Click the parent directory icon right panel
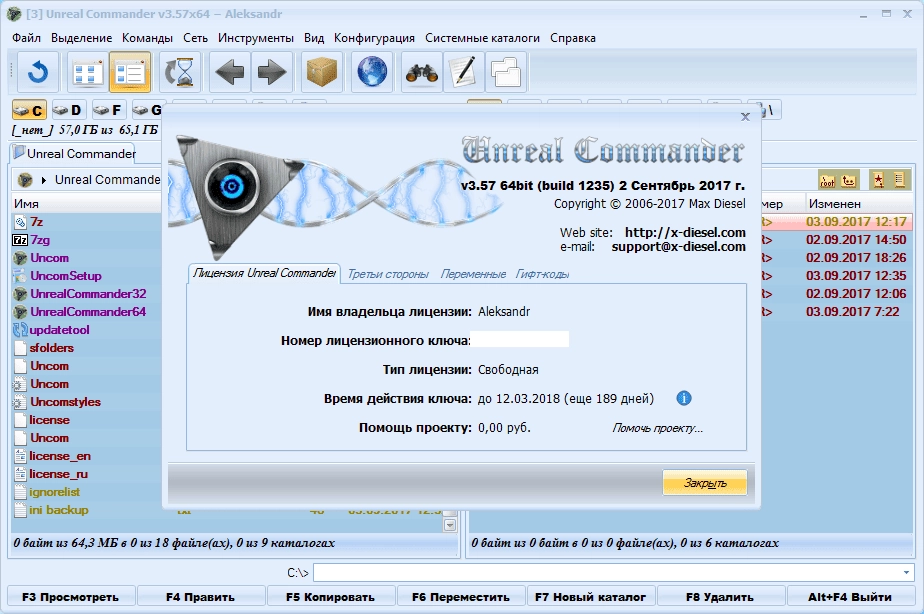The image size is (924, 614). click(849, 180)
